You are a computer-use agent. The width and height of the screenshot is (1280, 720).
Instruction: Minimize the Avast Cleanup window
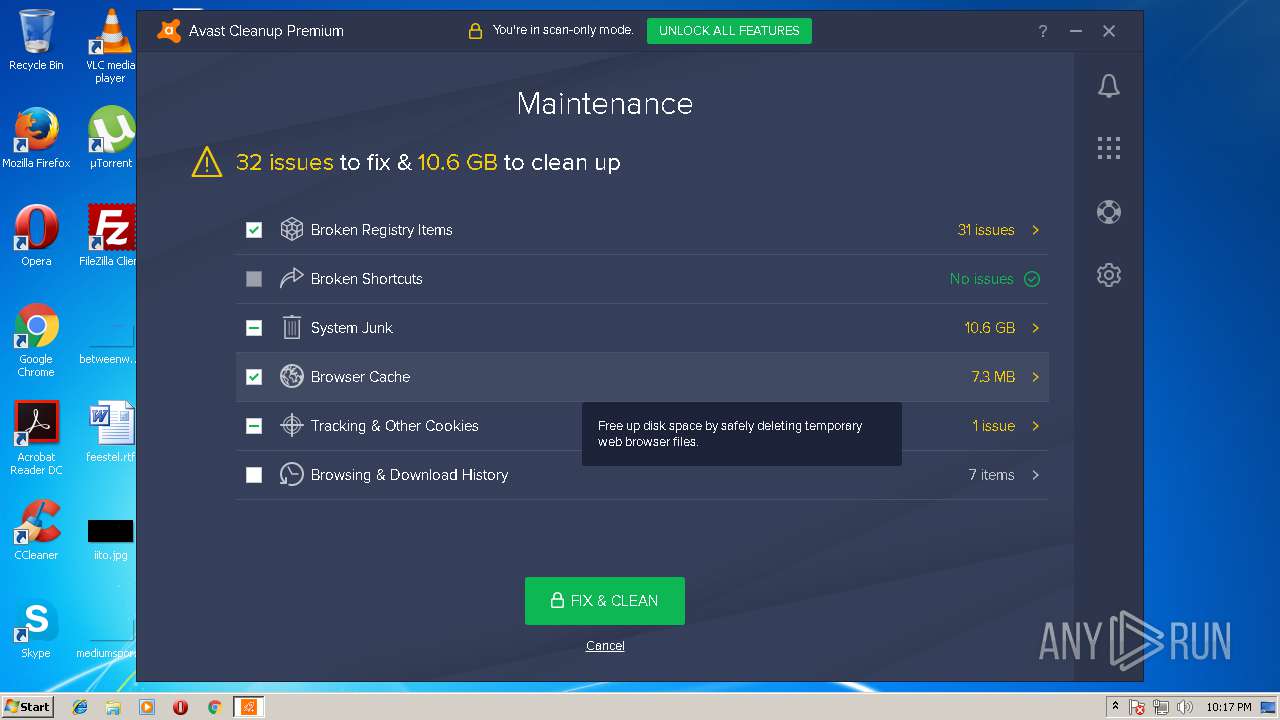coord(1076,31)
